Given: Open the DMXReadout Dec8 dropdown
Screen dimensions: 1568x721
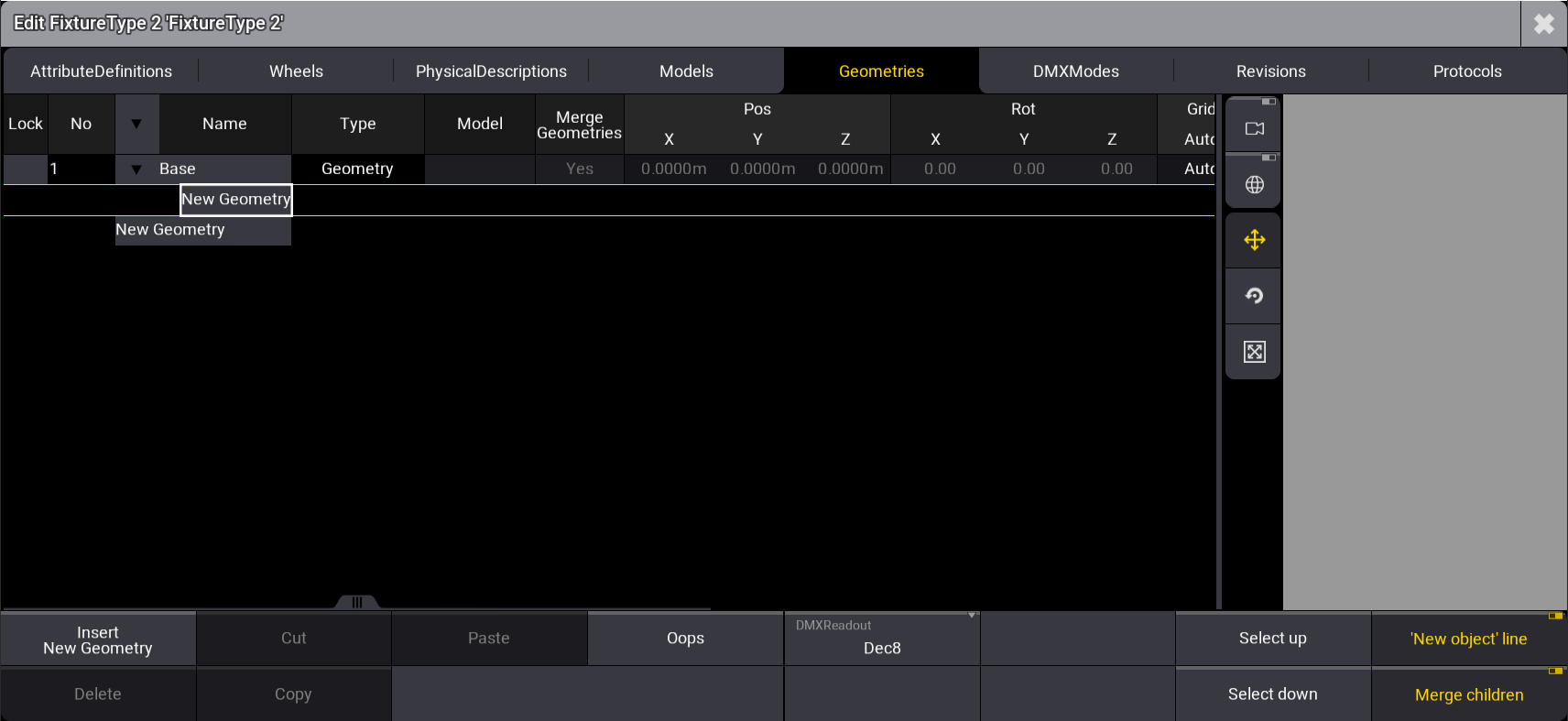Looking at the screenshot, I should pyautogui.click(x=881, y=639).
